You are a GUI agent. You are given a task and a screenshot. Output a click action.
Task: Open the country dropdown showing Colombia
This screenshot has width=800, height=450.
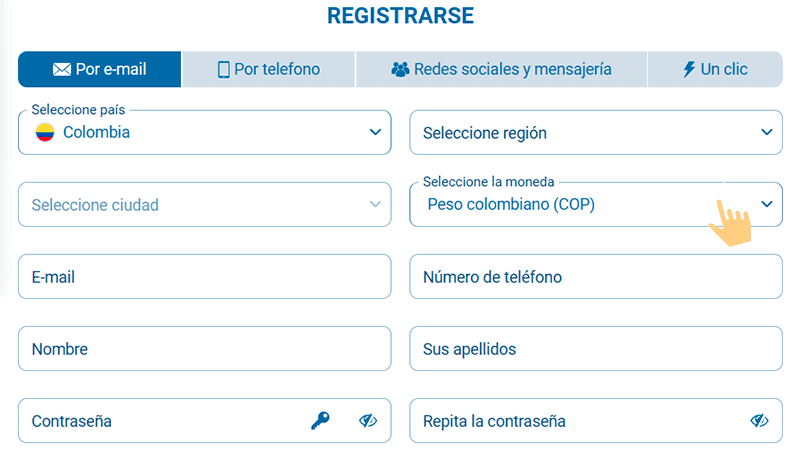[x=204, y=132]
